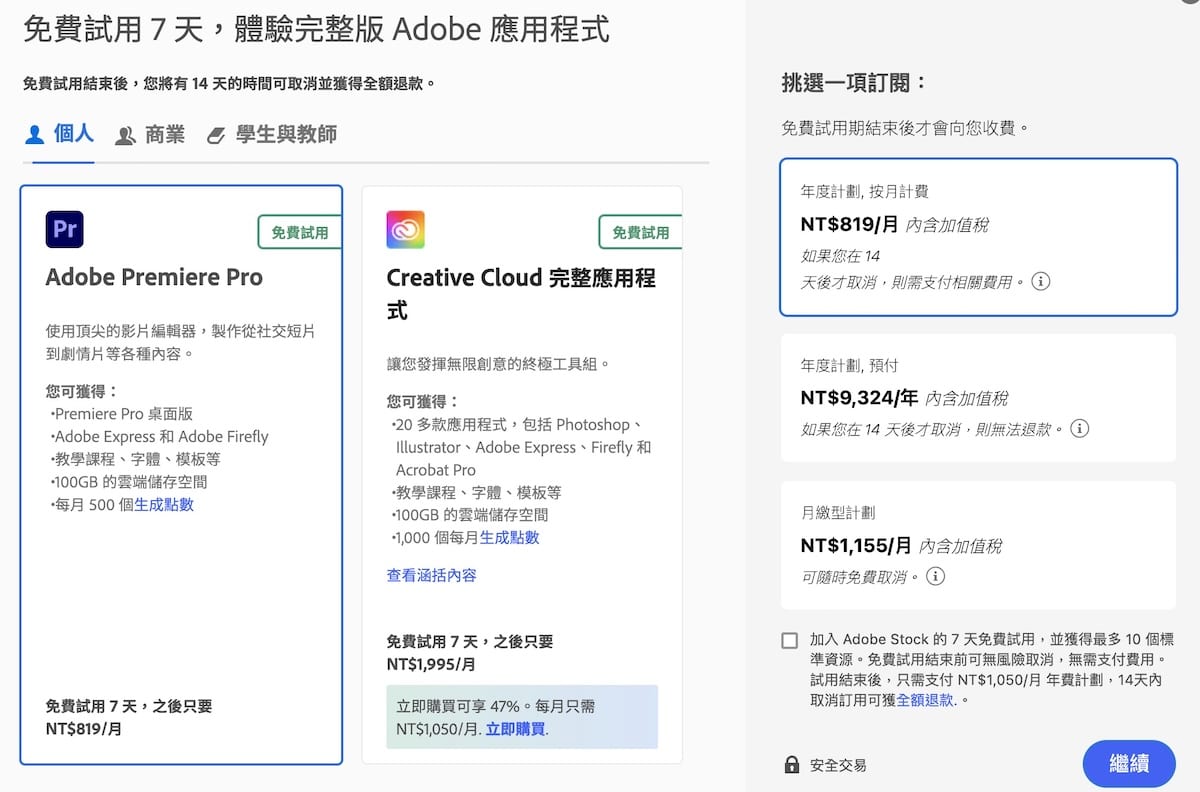Click info icon beside annual prepaid plan
The height and width of the screenshot is (792, 1200).
click(1079, 429)
